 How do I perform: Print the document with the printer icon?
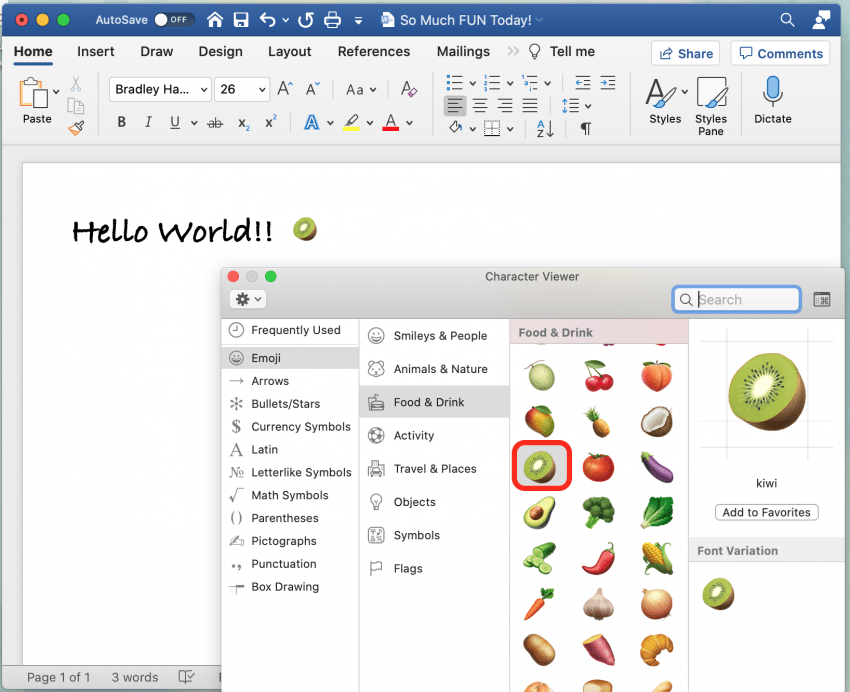click(332, 20)
